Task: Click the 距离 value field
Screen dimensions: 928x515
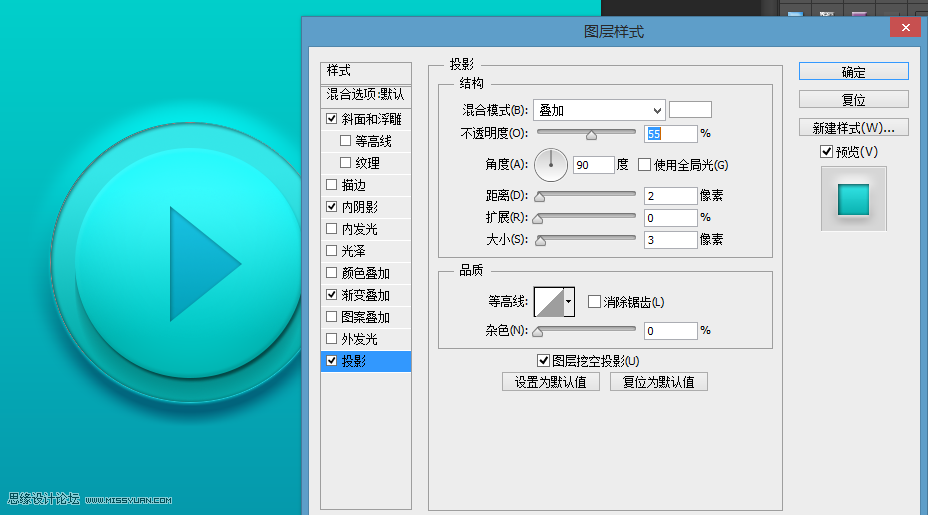Action: coord(671,196)
